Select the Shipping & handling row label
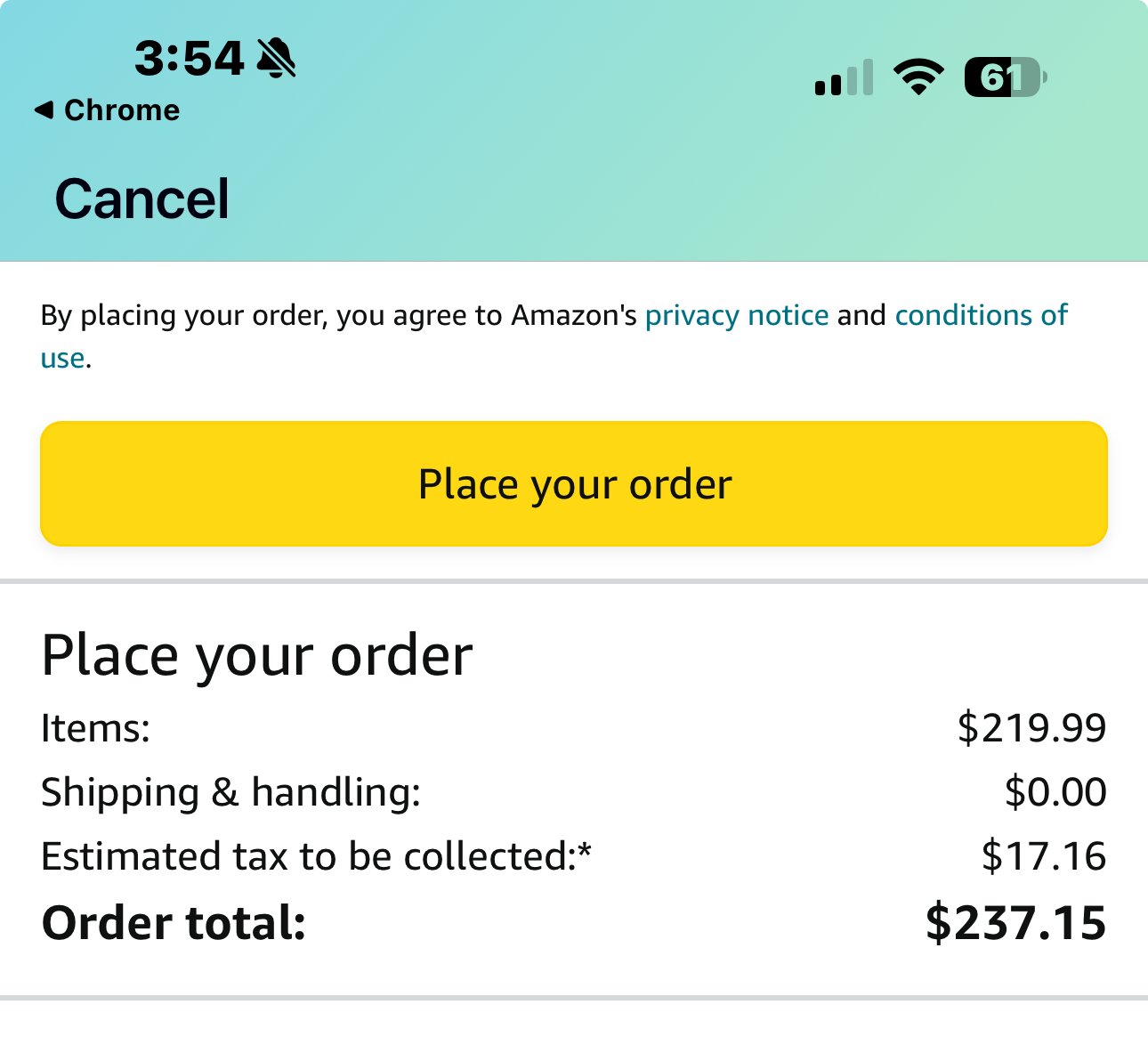Image resolution: width=1148 pixels, height=1037 pixels. pos(230,792)
